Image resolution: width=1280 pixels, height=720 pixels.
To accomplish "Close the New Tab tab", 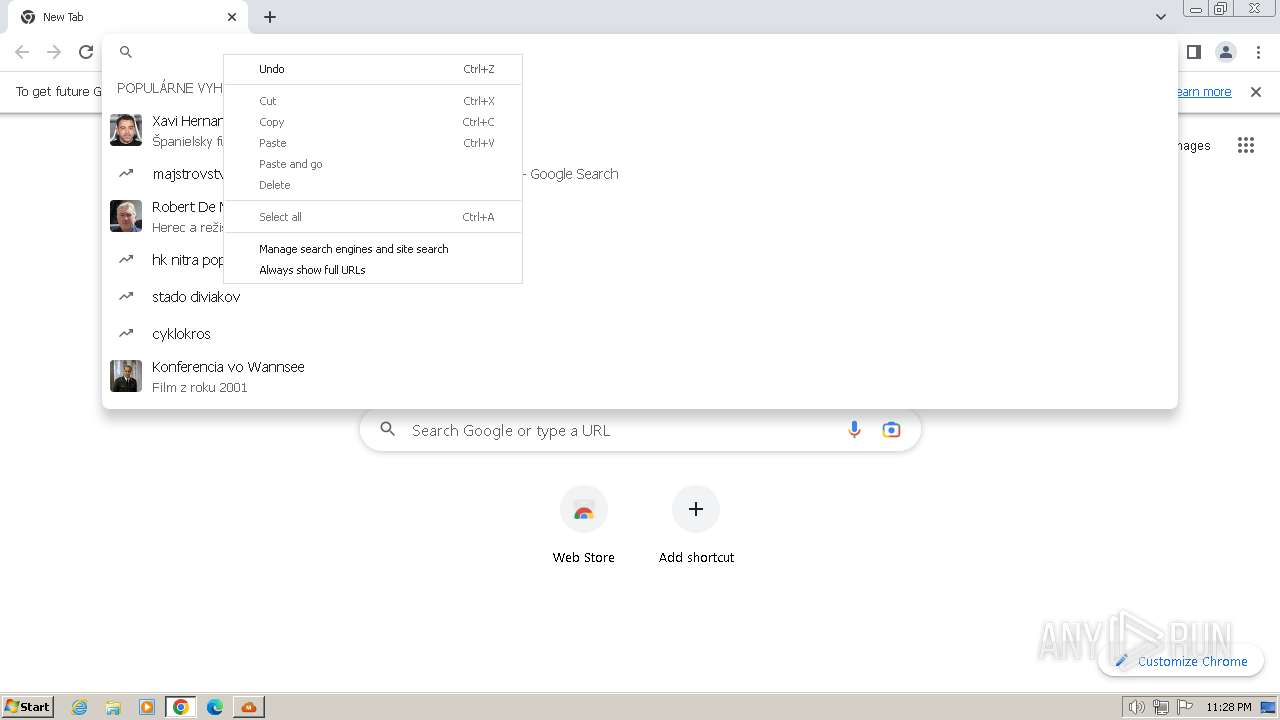I will [x=232, y=17].
